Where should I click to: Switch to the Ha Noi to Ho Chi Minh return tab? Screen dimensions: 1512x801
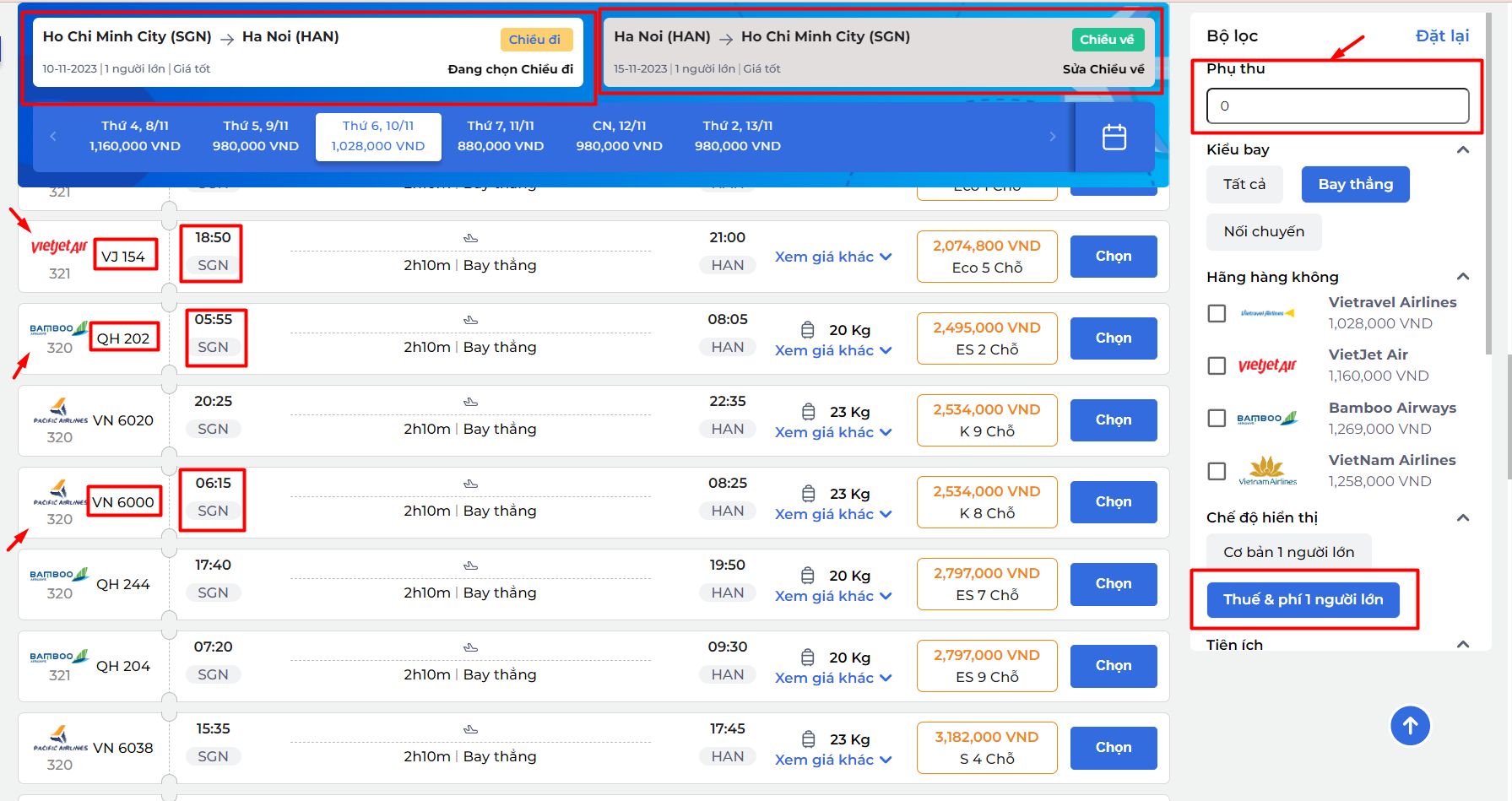879,52
